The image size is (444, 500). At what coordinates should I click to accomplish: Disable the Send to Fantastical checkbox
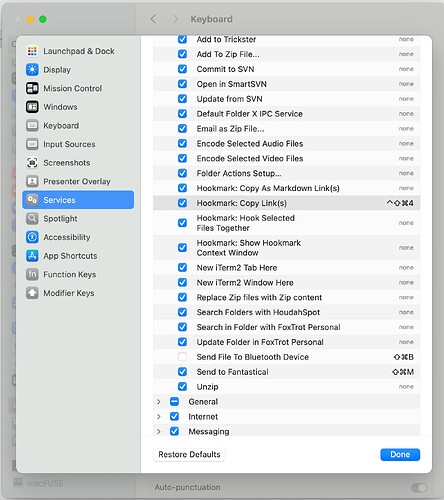[182, 372]
